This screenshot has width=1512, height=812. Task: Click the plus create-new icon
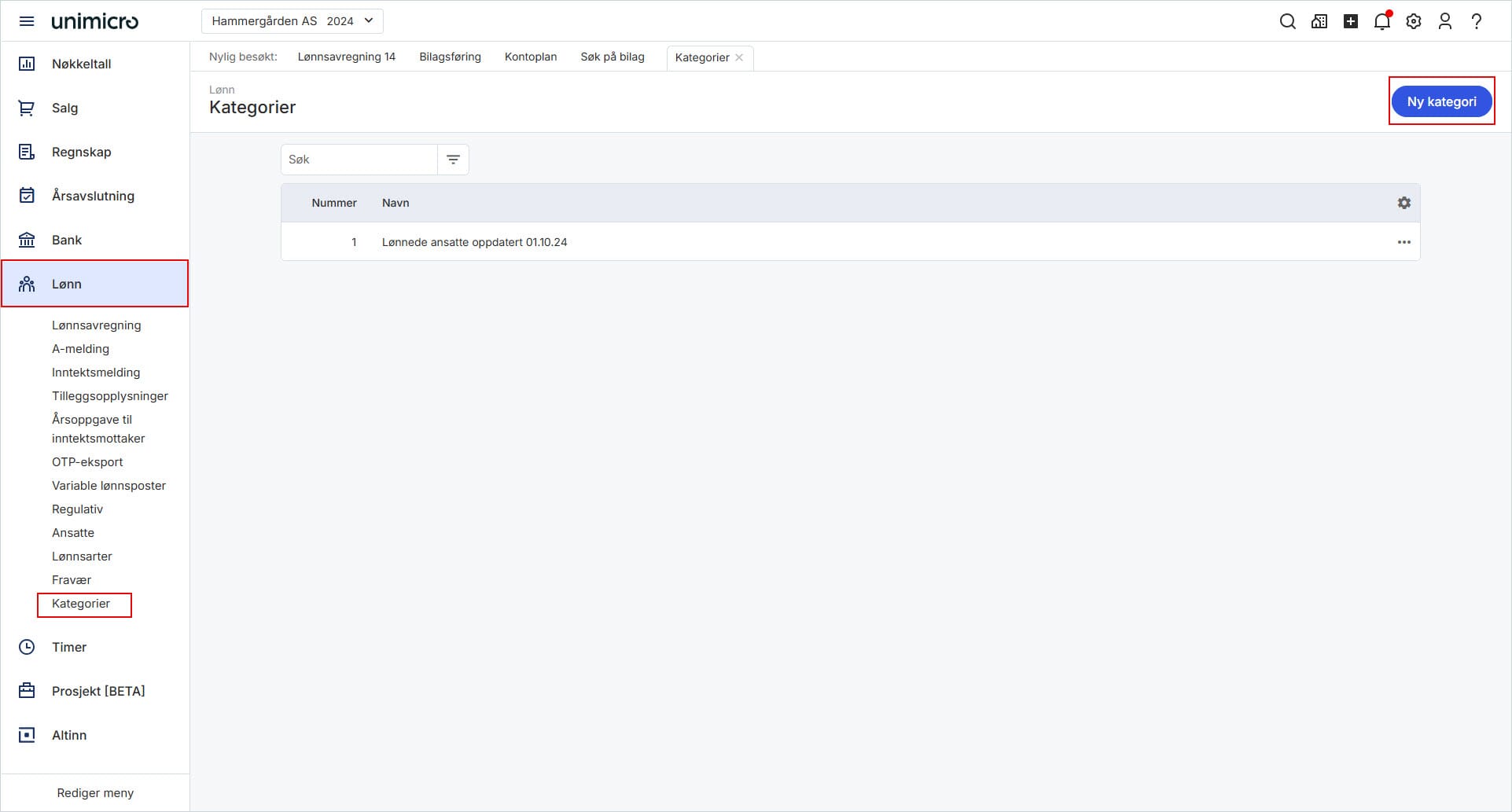pos(1351,21)
